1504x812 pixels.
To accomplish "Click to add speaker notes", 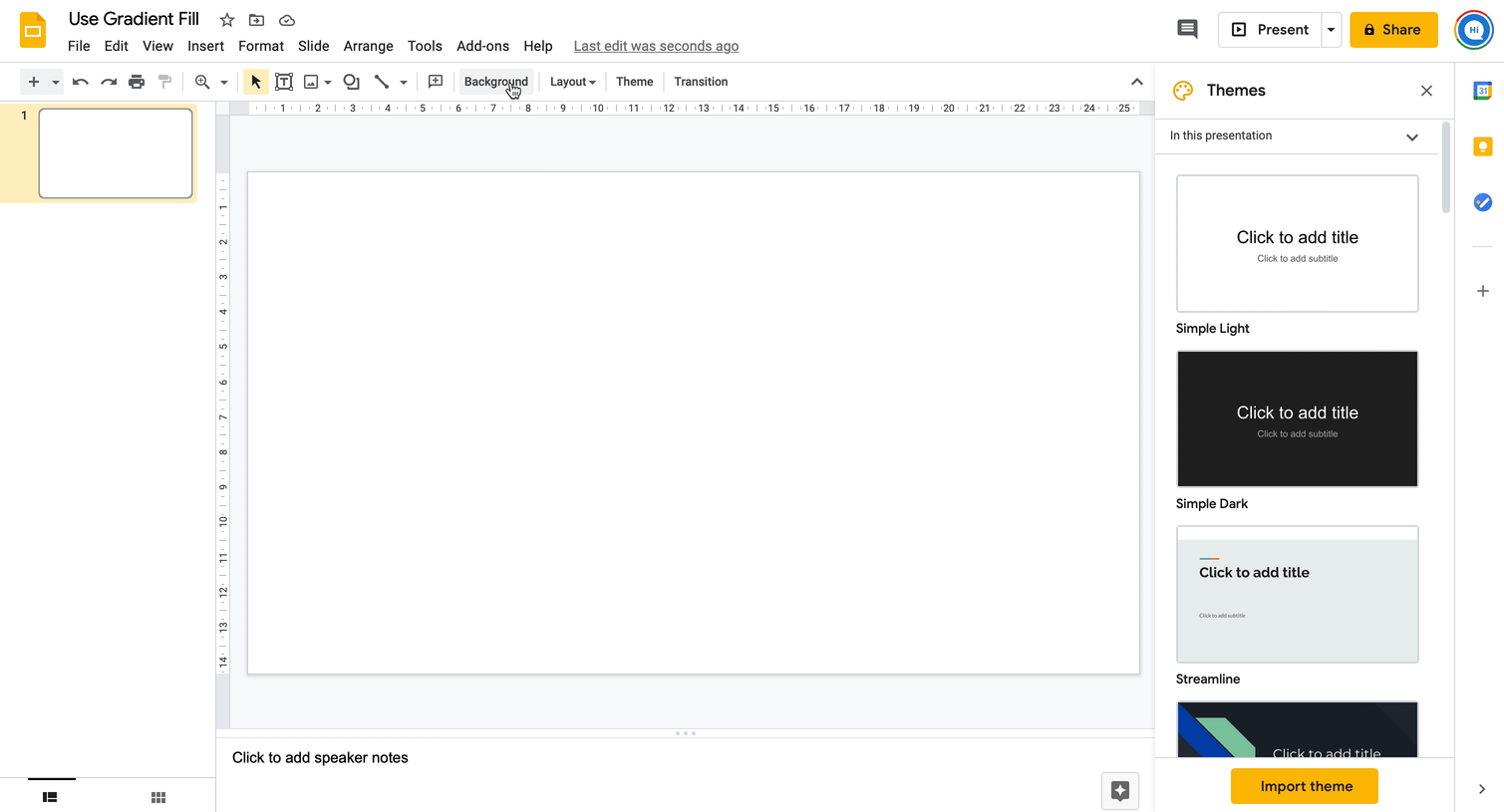I will tap(320, 758).
